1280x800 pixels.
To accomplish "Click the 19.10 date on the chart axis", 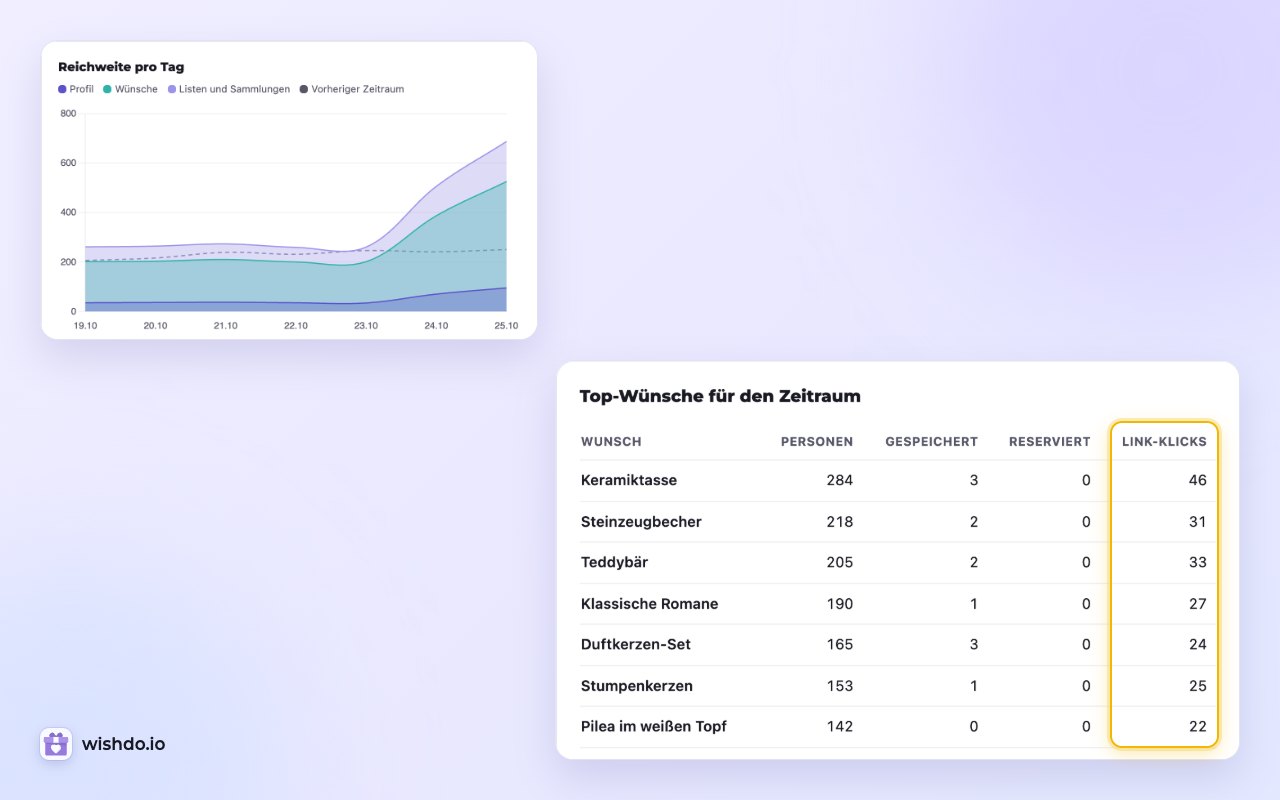I will point(85,326).
